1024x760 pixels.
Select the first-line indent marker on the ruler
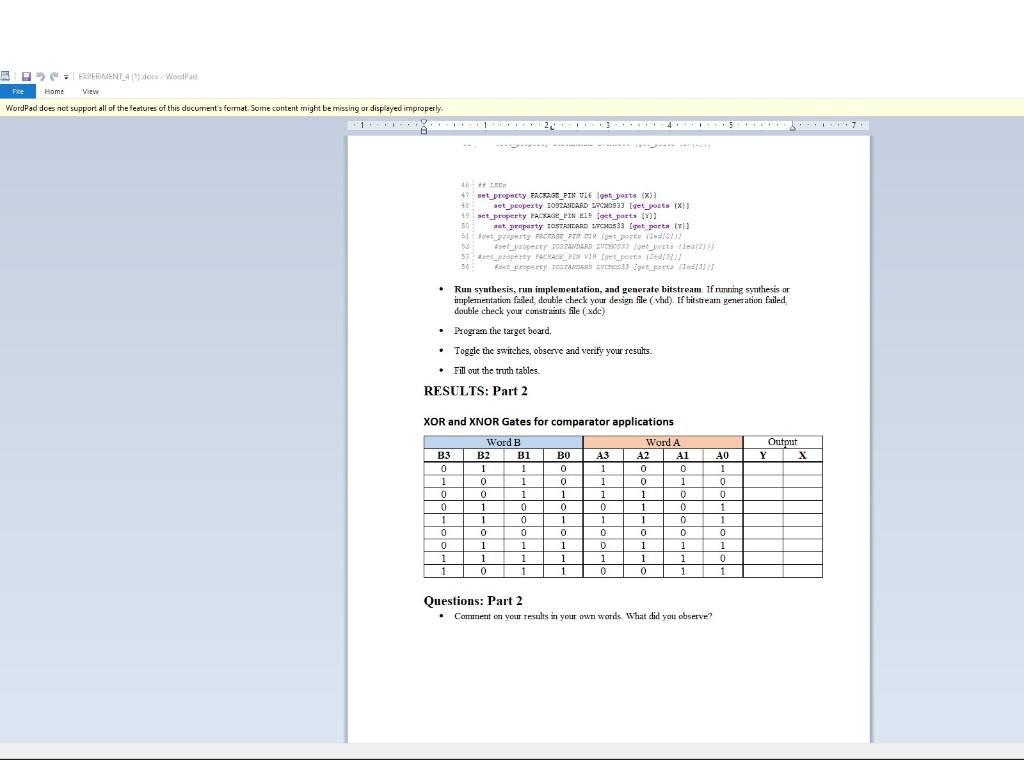(423, 121)
